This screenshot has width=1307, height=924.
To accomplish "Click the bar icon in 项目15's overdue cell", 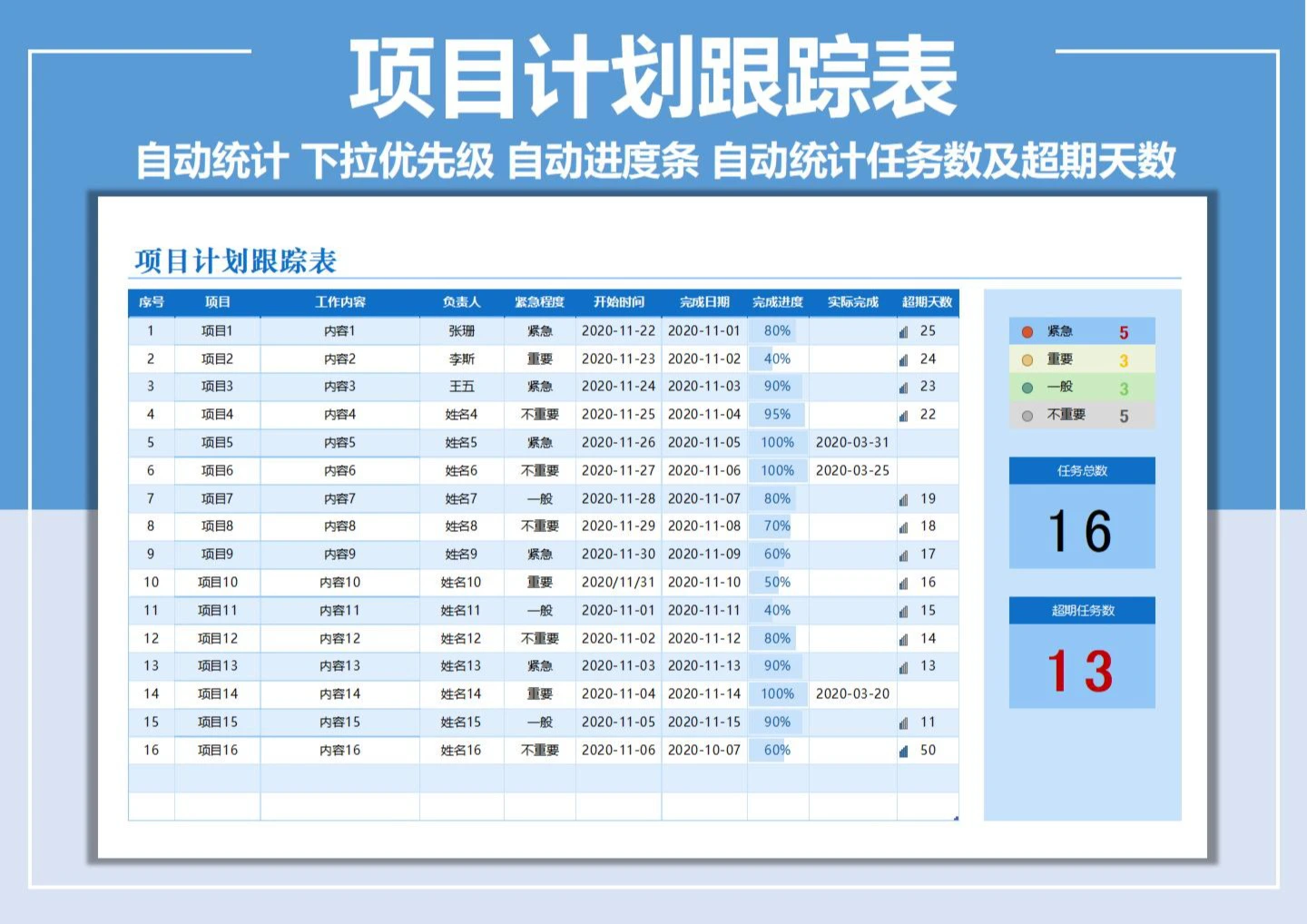I will (903, 723).
